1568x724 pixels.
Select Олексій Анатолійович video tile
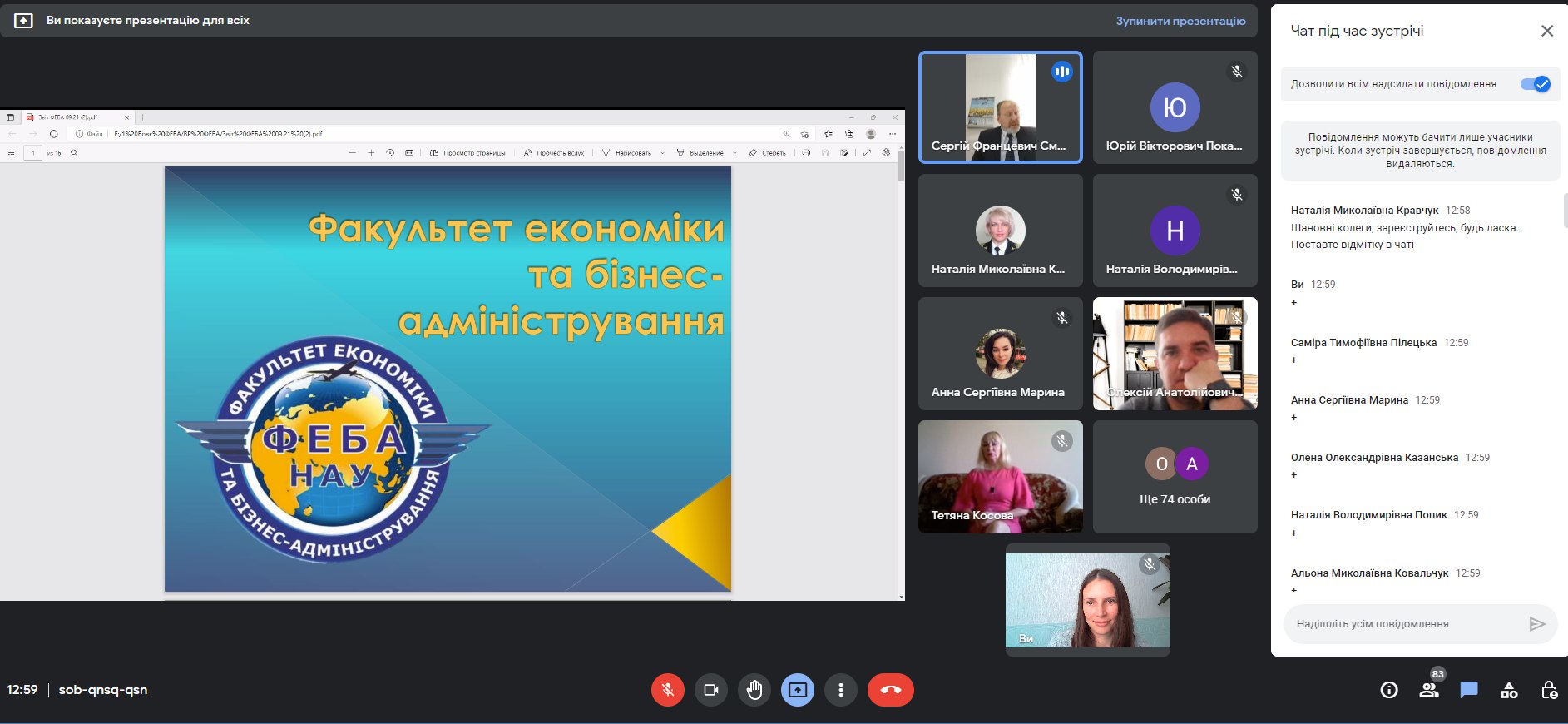pos(1175,354)
